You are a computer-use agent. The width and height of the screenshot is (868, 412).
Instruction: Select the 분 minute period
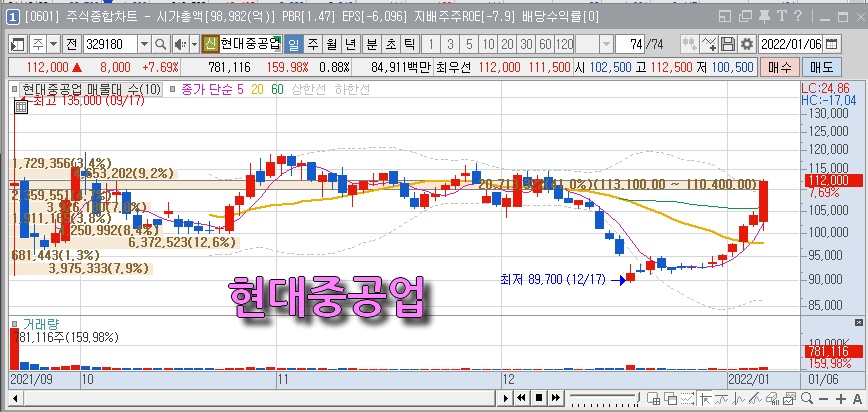(x=371, y=44)
